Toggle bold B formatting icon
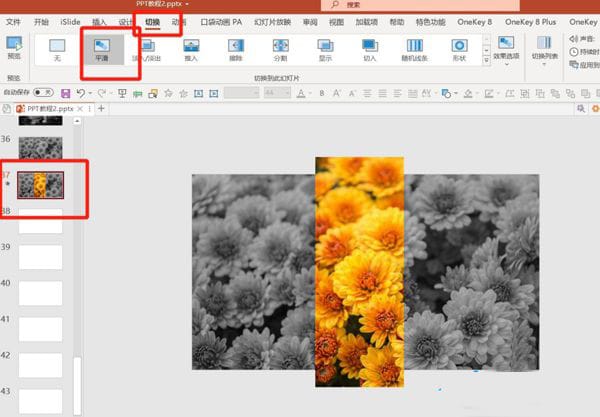Screen dimensions: 600x417 [x=322, y=93]
